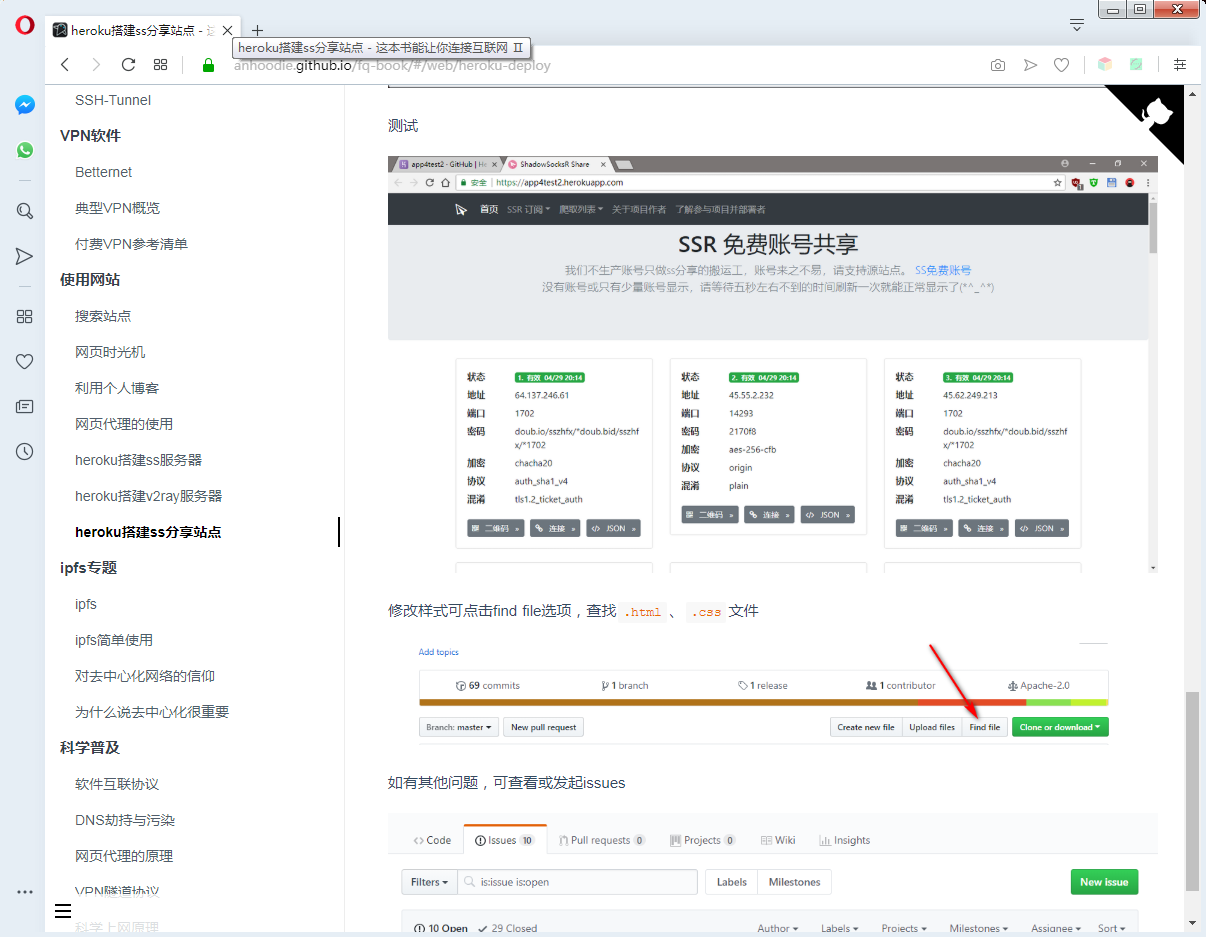Screen dimensions: 1206x937
Task: Open 软件互联协议 in the sidebar
Action: [117, 784]
